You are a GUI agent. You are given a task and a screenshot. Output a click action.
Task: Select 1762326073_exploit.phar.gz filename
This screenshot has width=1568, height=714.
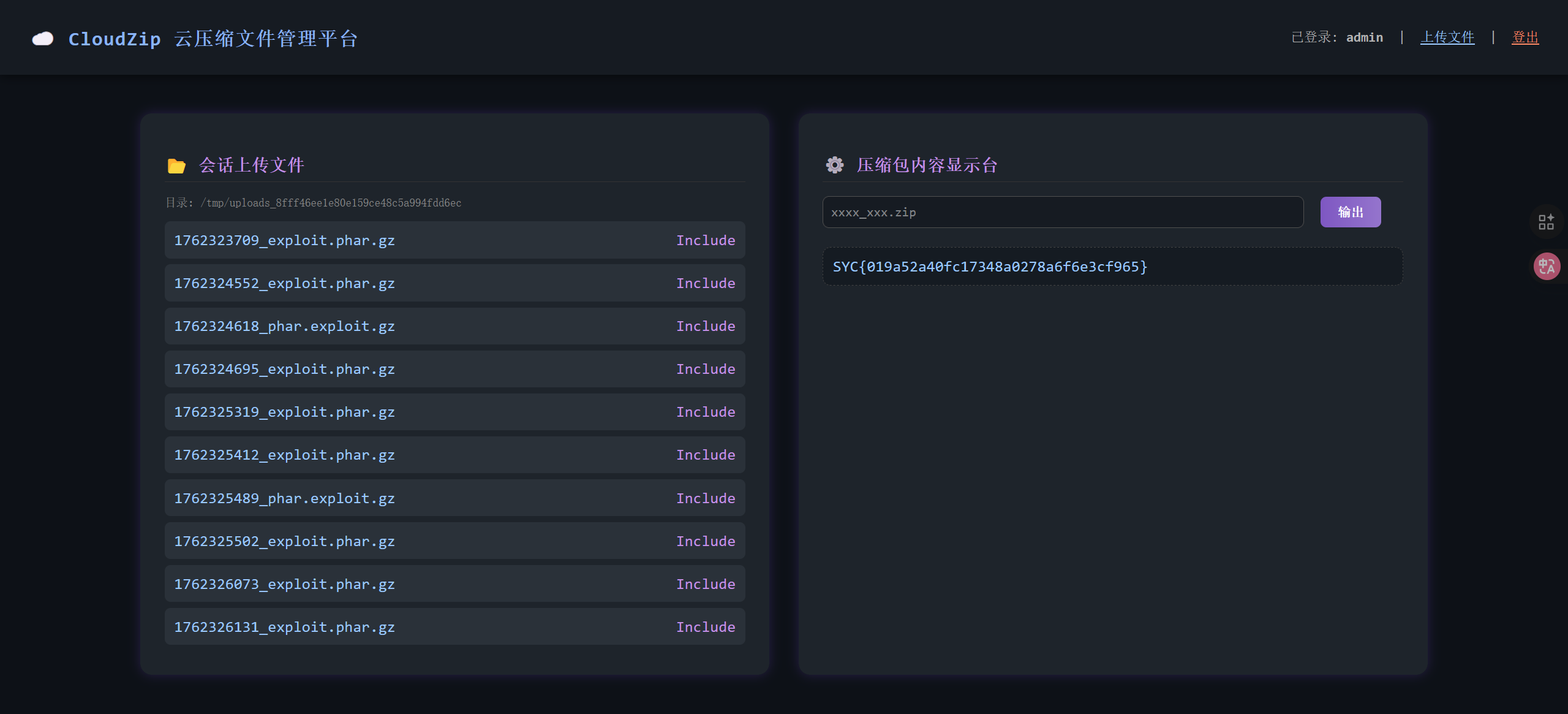point(284,584)
